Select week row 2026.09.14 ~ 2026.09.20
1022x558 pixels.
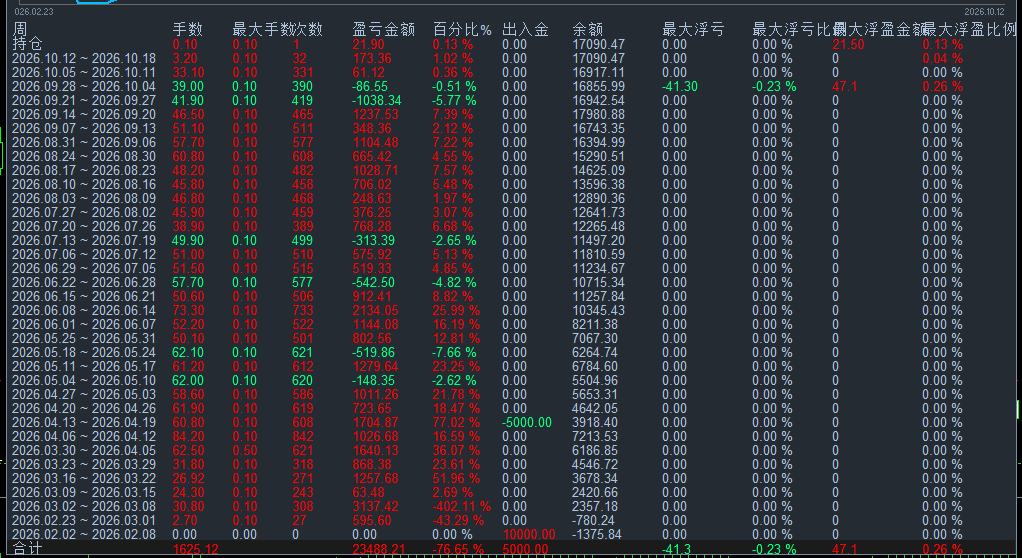point(84,115)
